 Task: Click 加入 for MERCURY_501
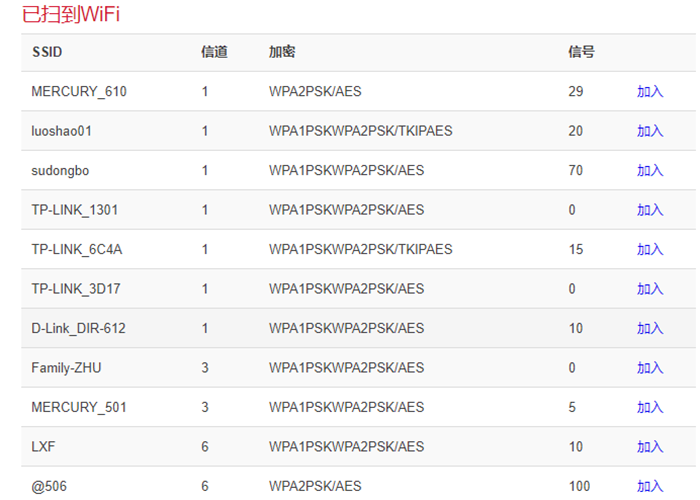(650, 407)
